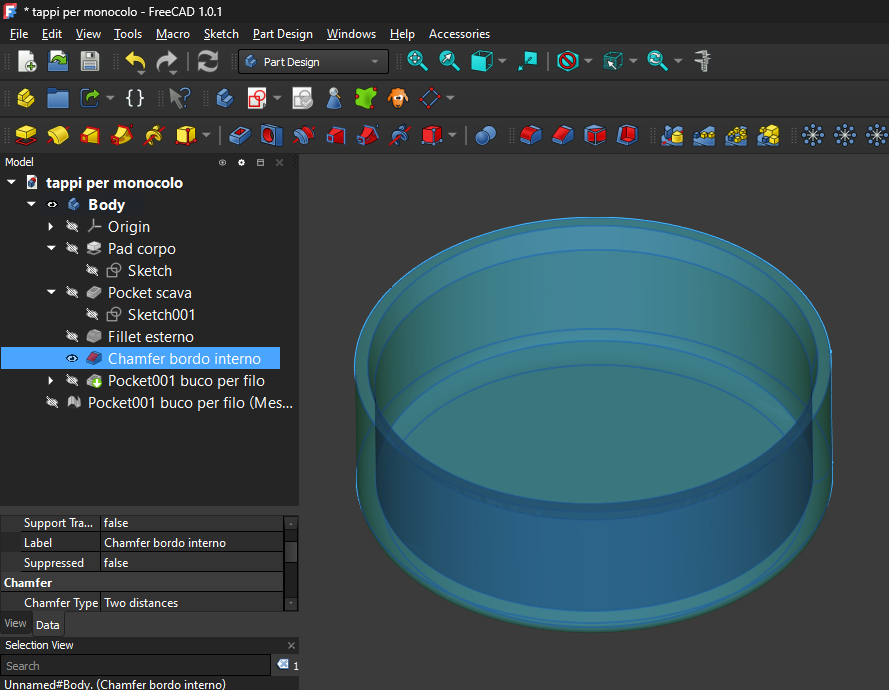Open the measure caliper tool
The image size is (889, 690).
703,61
